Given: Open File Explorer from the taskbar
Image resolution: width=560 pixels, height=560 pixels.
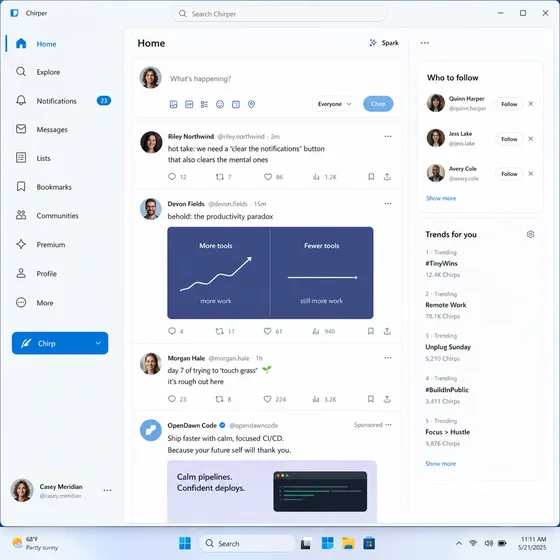Looking at the screenshot, I should (348, 544).
